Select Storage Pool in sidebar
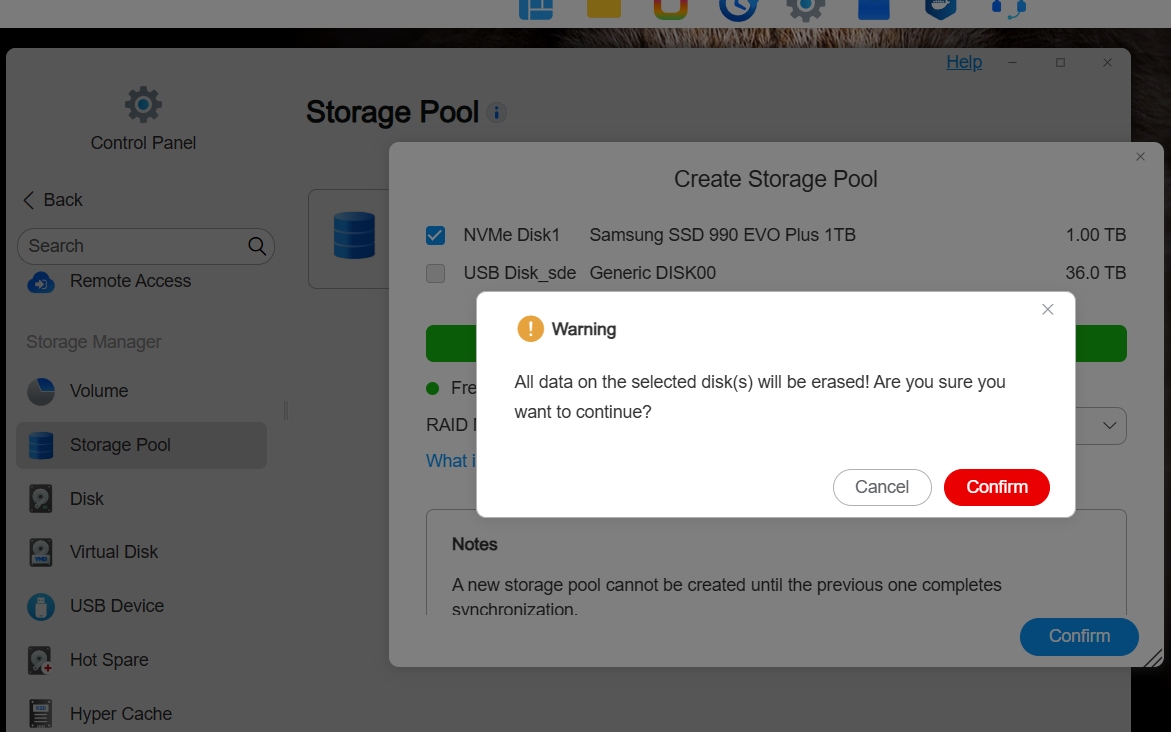The width and height of the screenshot is (1171, 732). click(141, 445)
